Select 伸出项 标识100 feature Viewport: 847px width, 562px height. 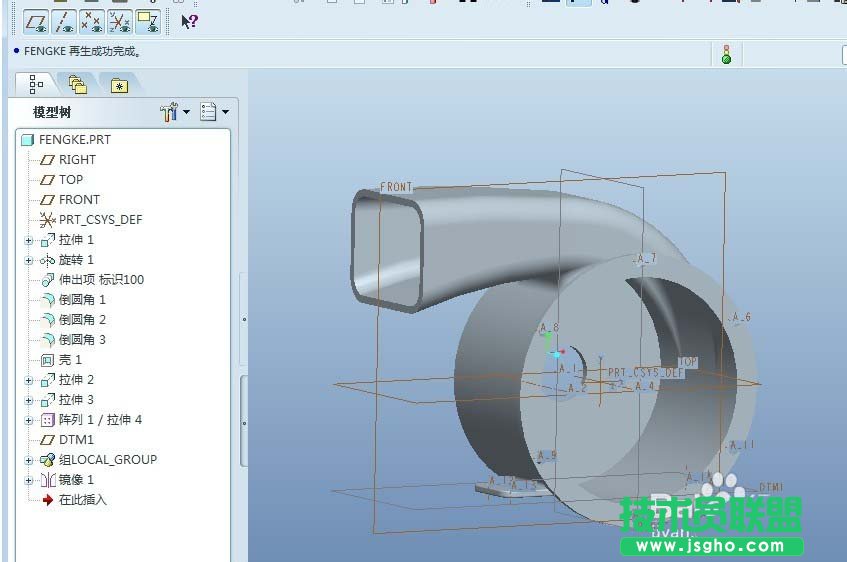click(101, 280)
